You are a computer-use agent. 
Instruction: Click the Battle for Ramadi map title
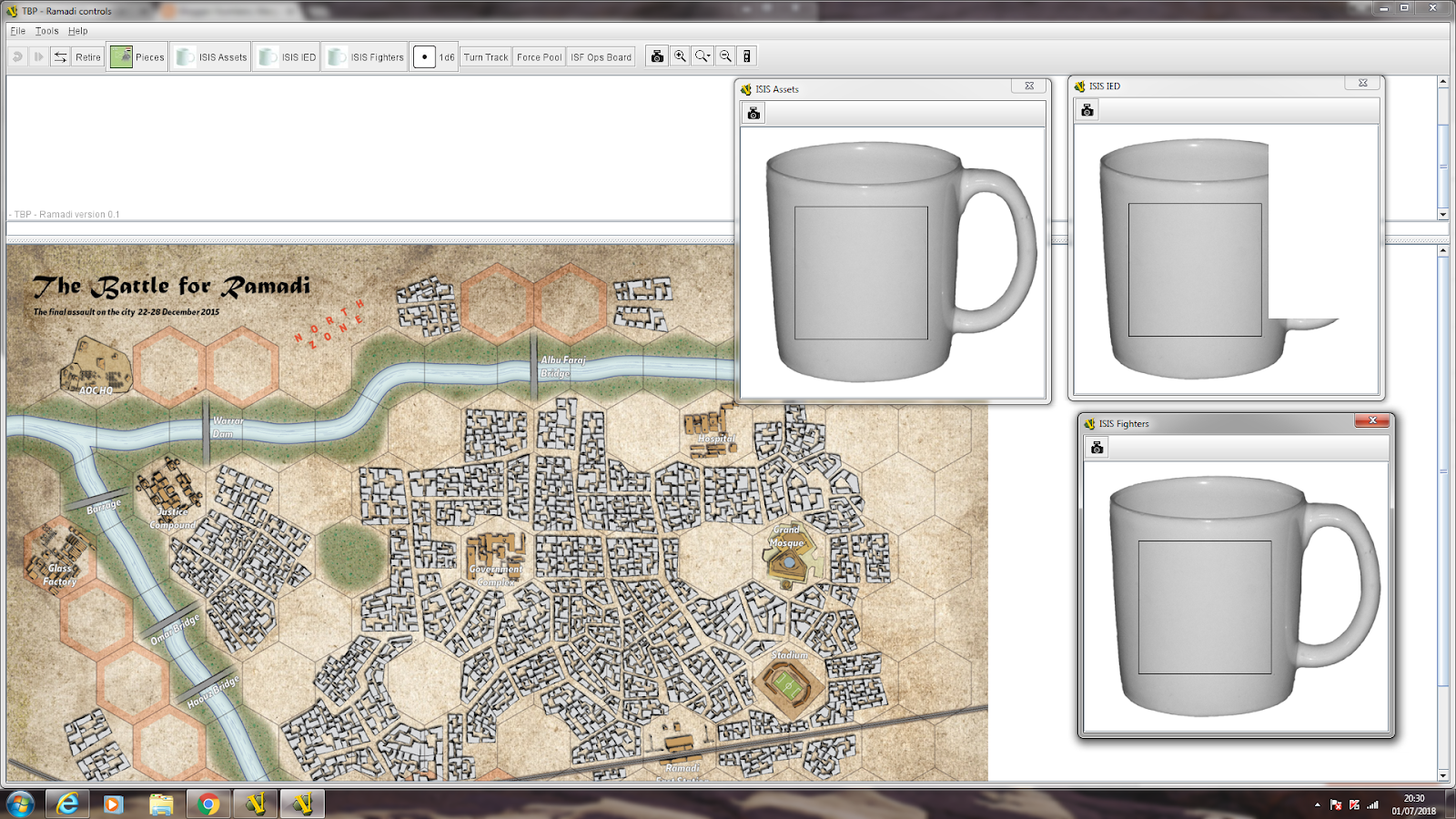172,287
